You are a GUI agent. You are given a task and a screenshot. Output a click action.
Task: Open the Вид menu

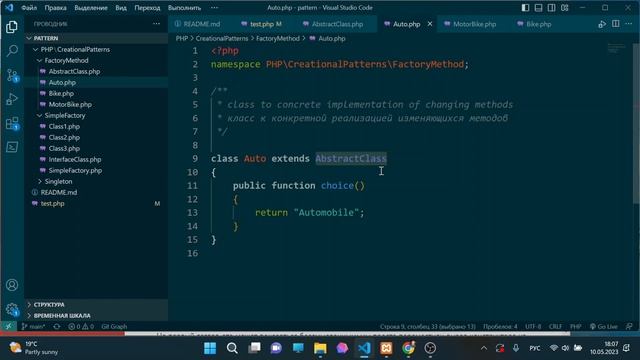pos(121,8)
